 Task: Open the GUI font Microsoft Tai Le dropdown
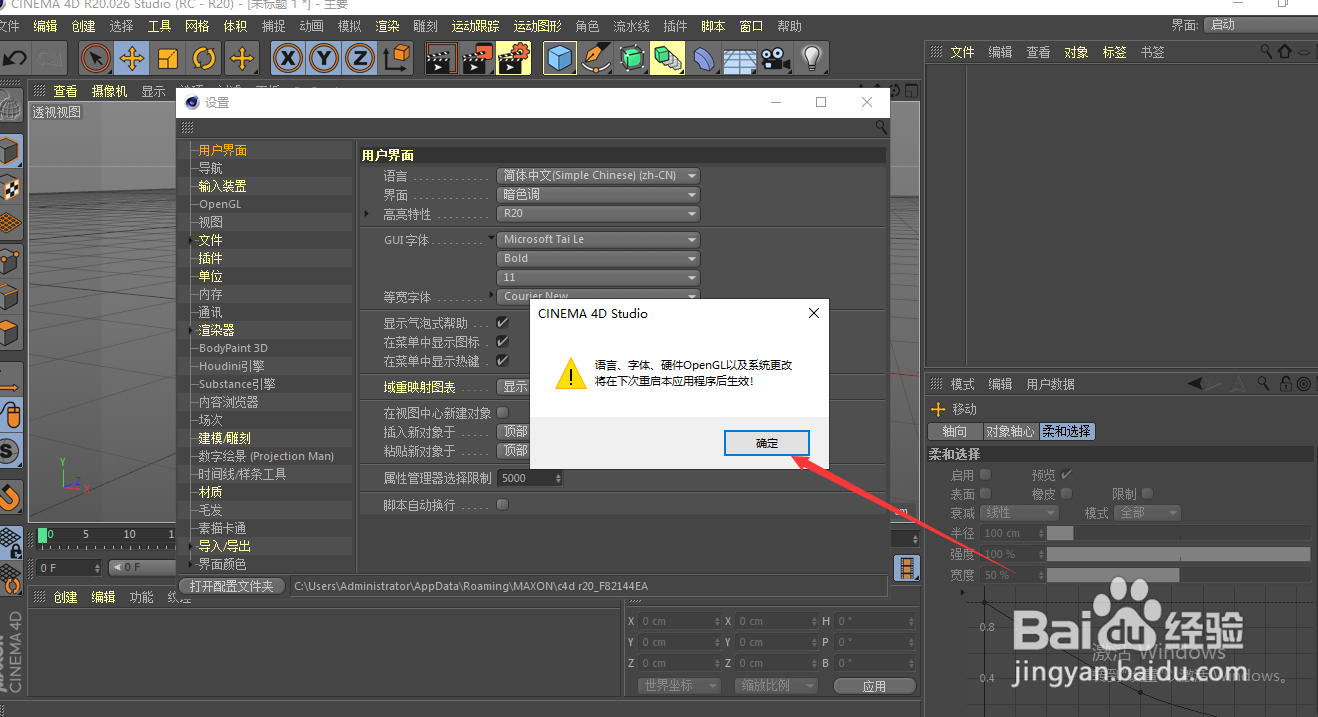598,239
